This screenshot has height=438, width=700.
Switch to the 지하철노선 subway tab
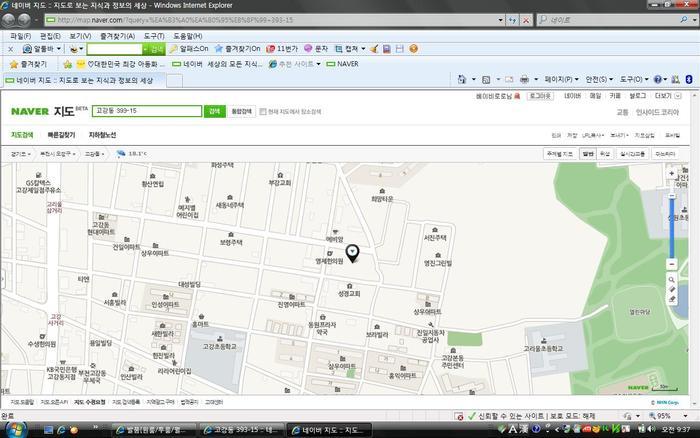(102, 135)
